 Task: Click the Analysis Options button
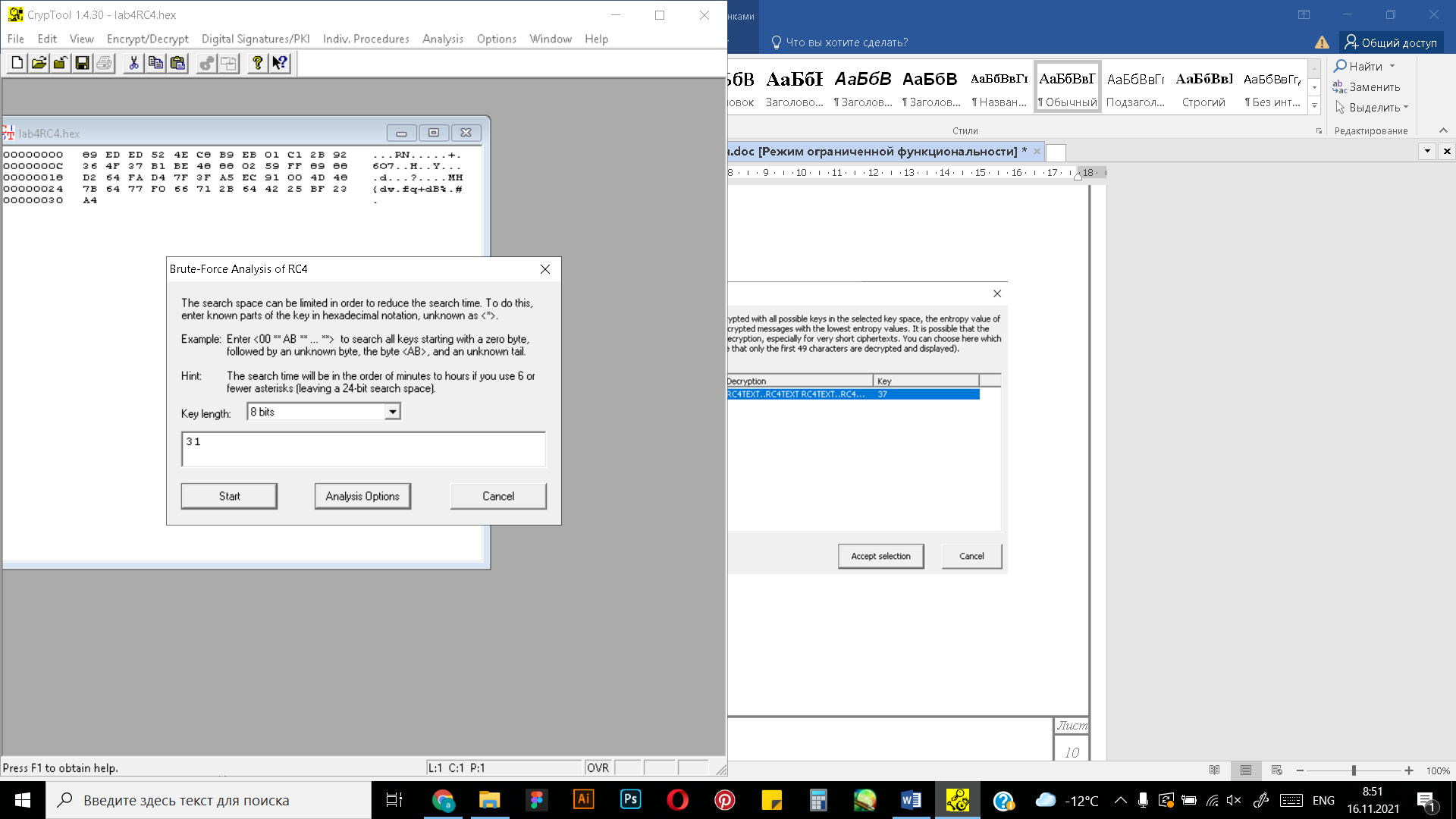click(x=362, y=496)
